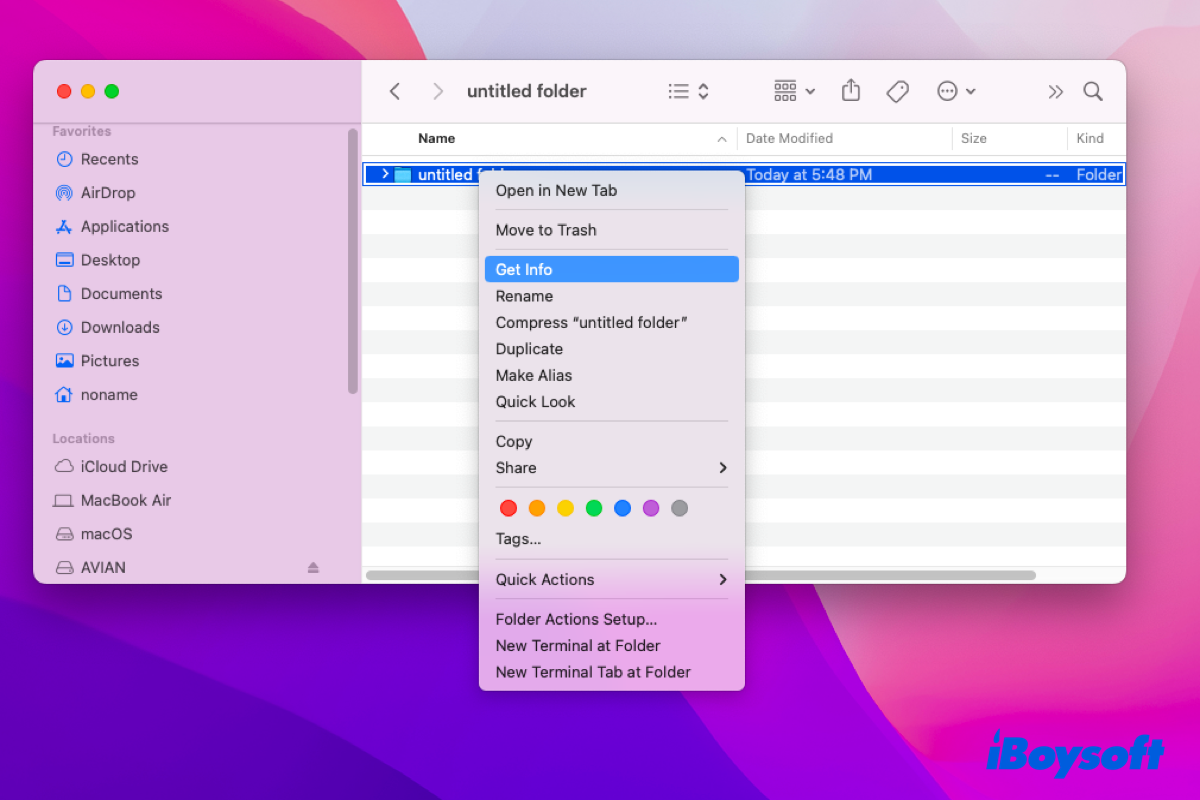Open Applications from the sidebar

(123, 226)
